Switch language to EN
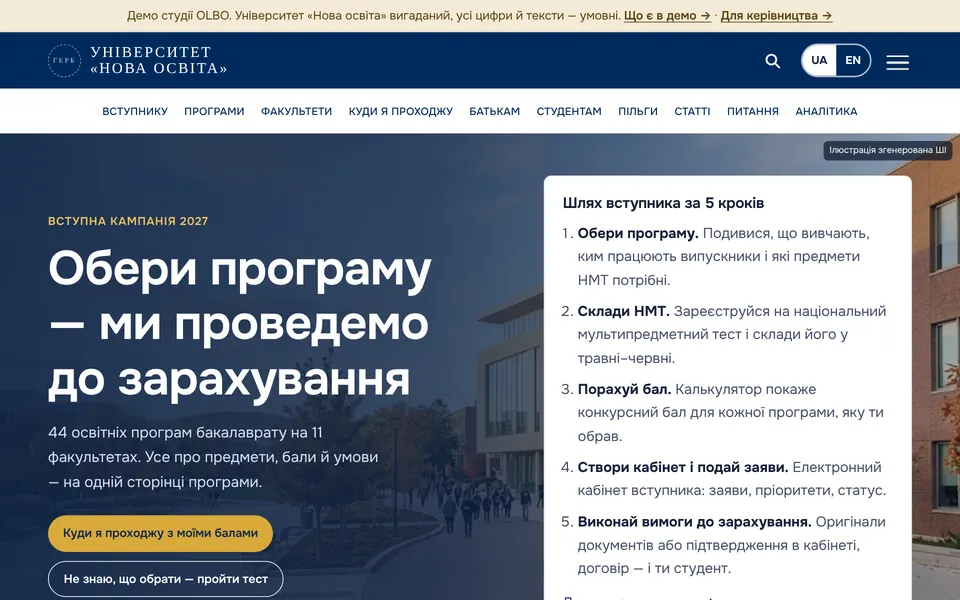960x600 pixels. 853,61
